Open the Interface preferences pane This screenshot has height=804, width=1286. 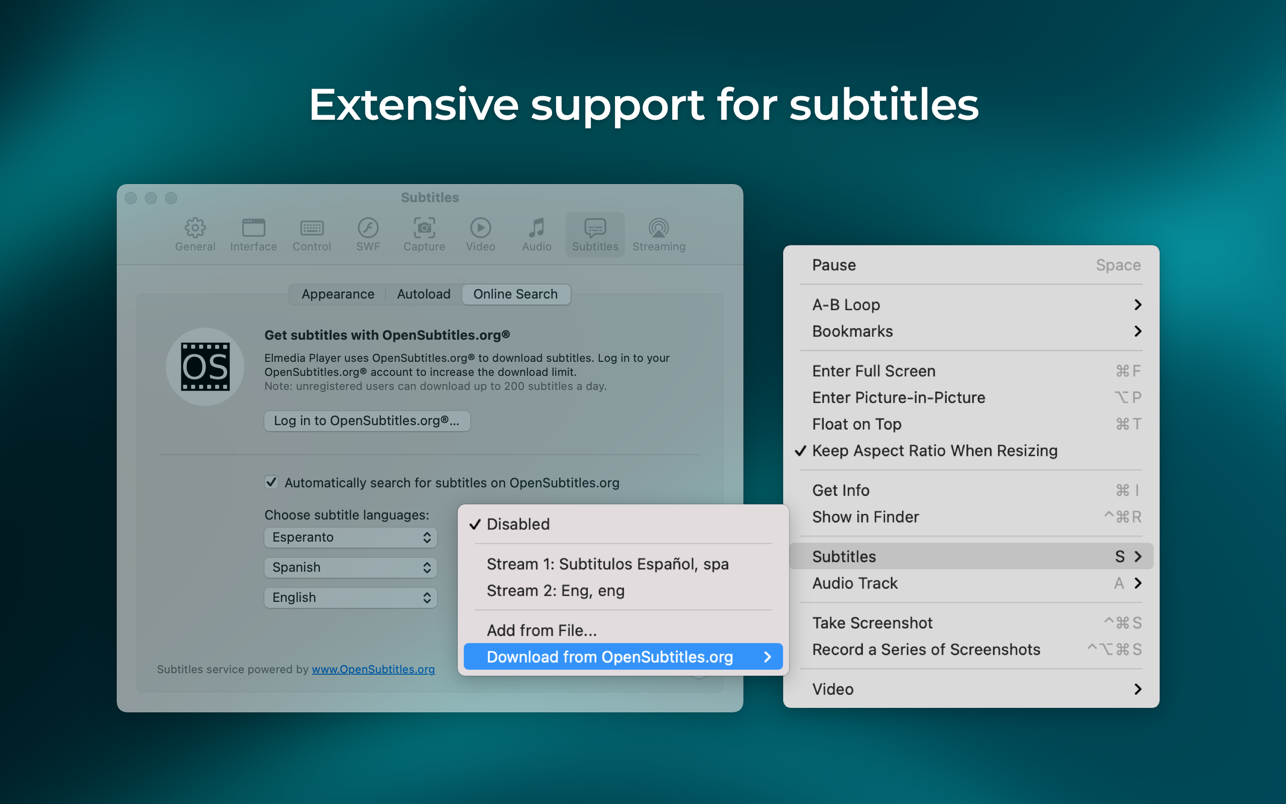[253, 234]
